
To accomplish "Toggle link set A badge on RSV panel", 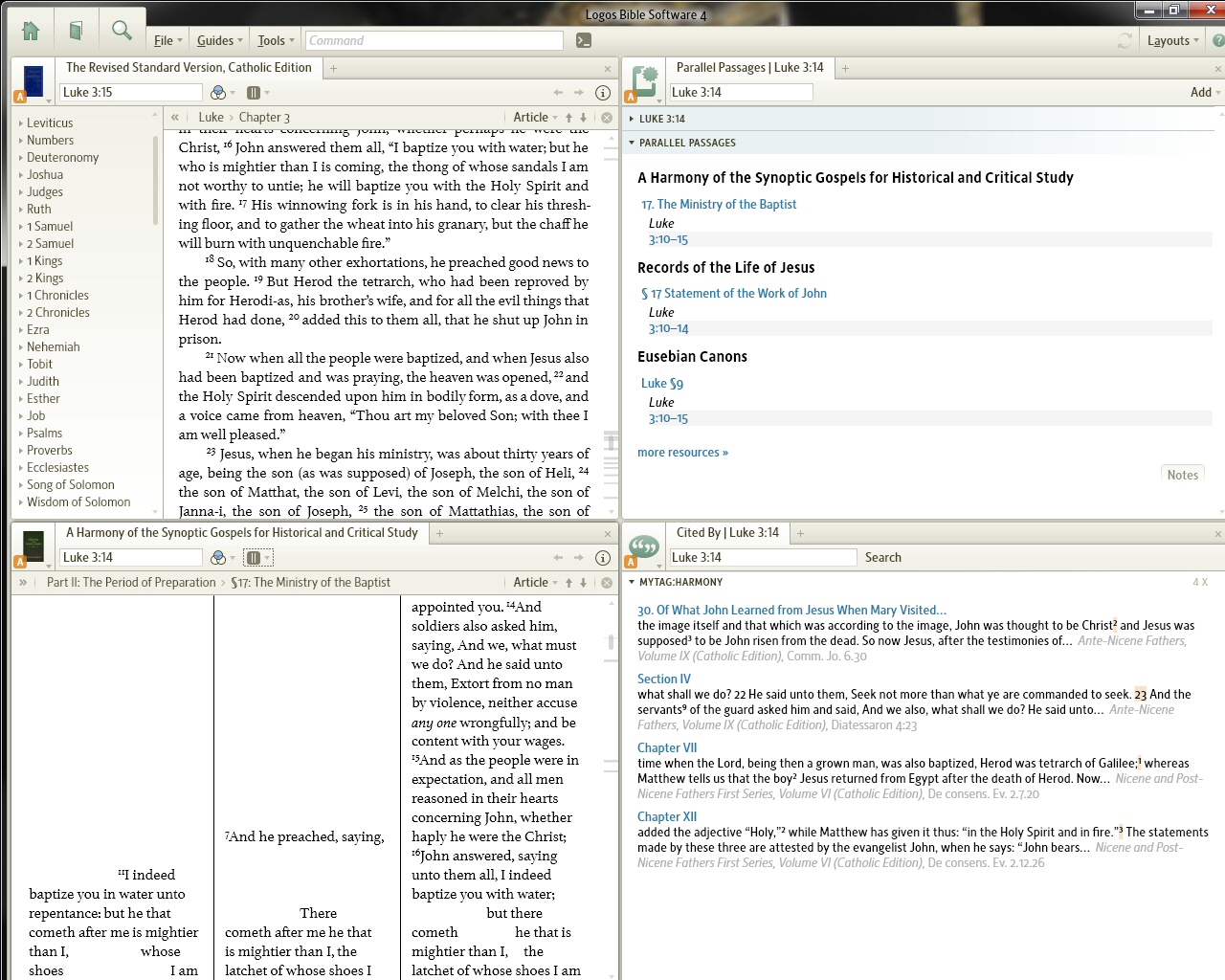I will pos(19,96).
